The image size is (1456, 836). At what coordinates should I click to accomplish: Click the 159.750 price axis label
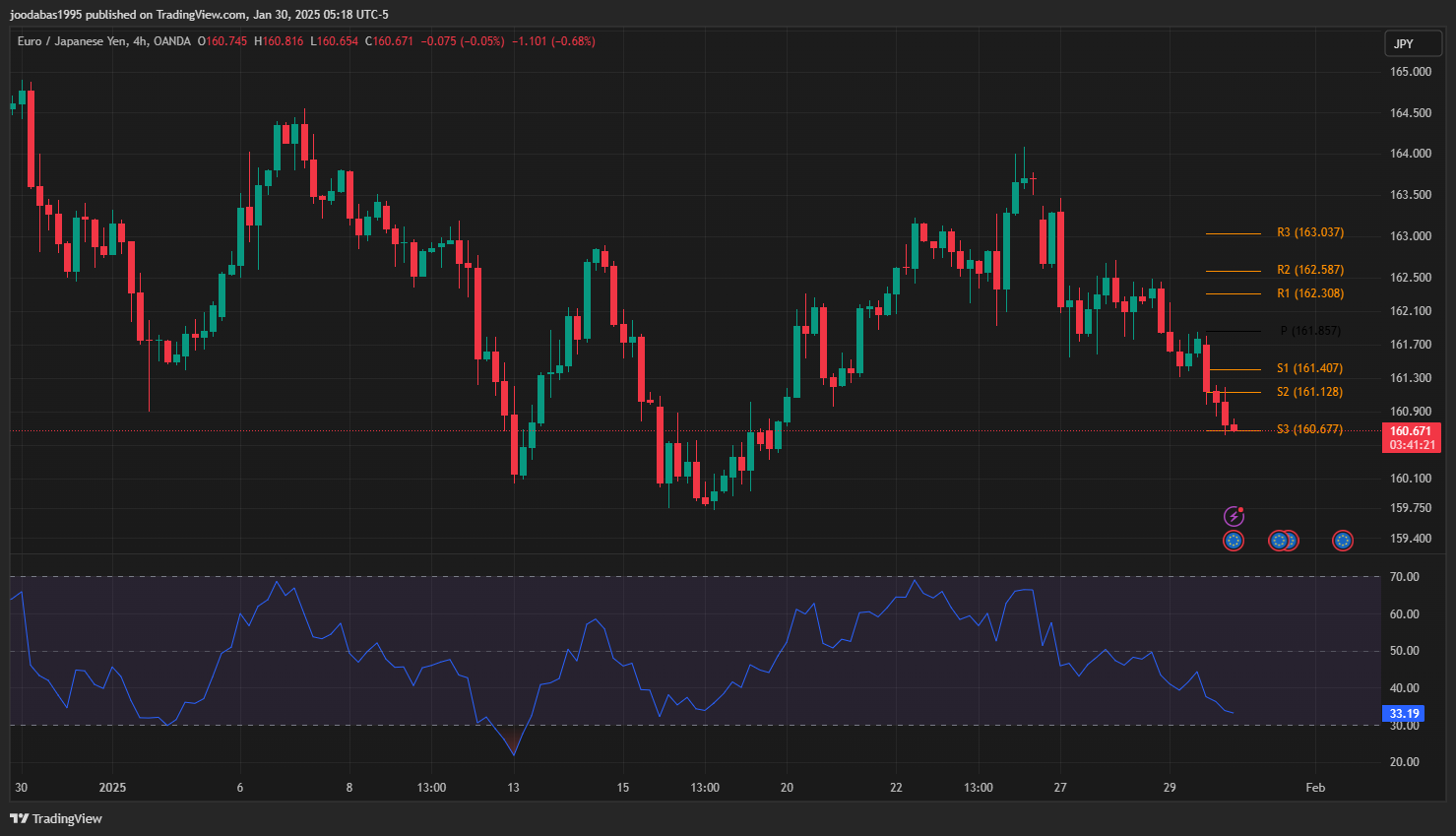coord(1411,508)
